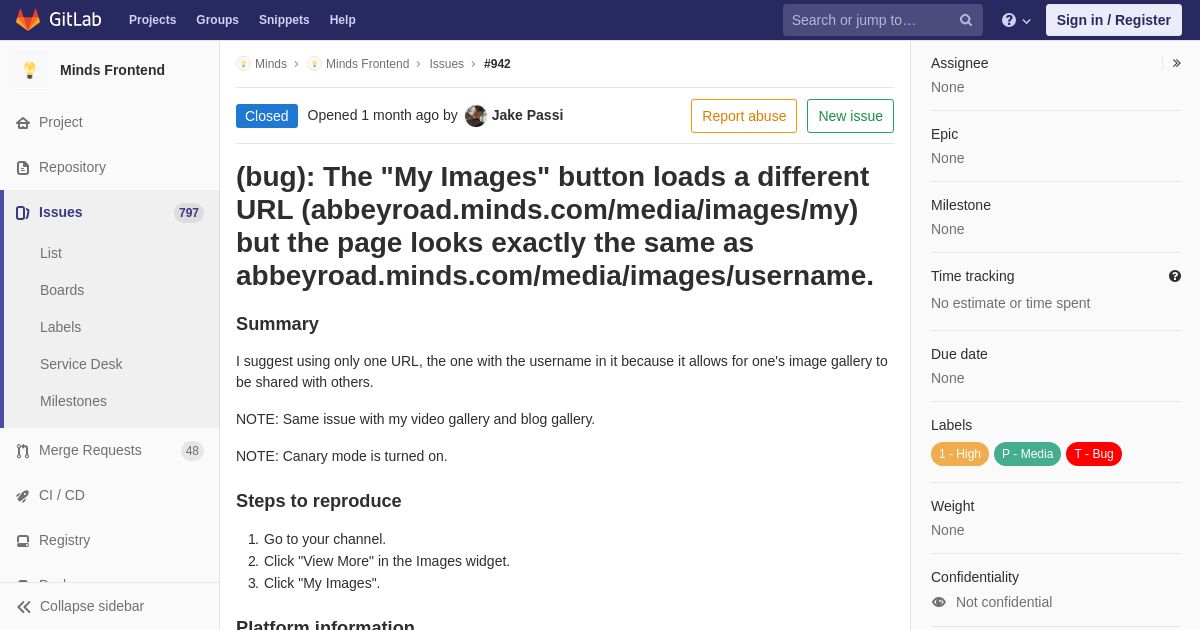Screen dimensions: 1200x630
Task: Click the 48 merge requests badge
Action: [x=192, y=451]
